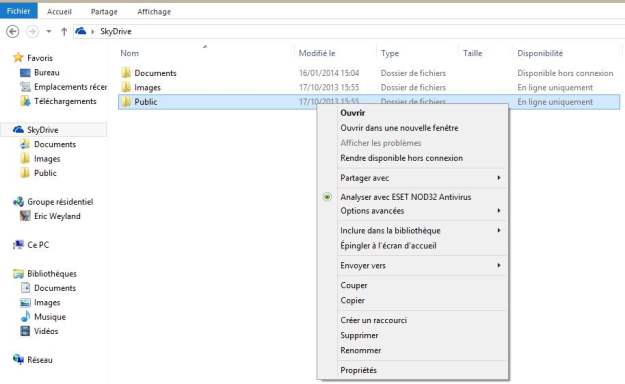Select Eric Weyland user in sidebar
The height and width of the screenshot is (384, 625).
[57, 216]
